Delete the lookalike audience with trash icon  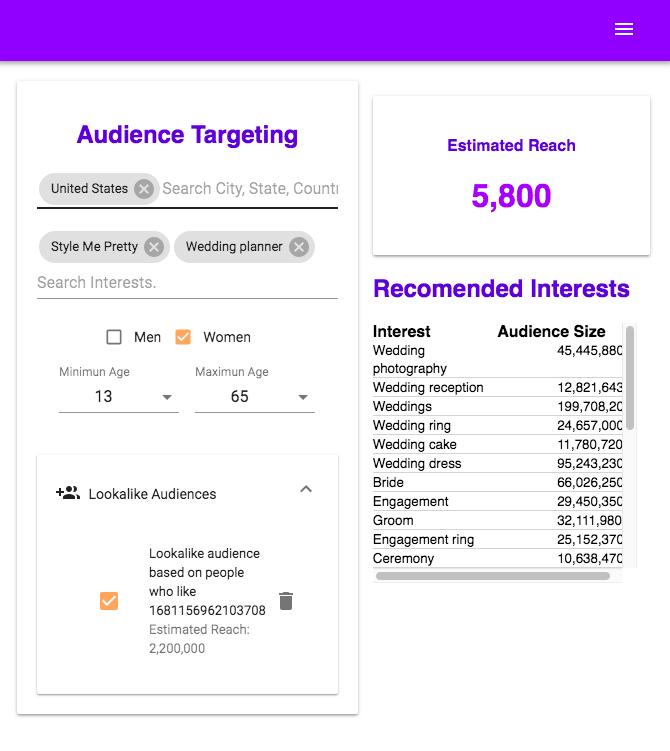point(286,601)
